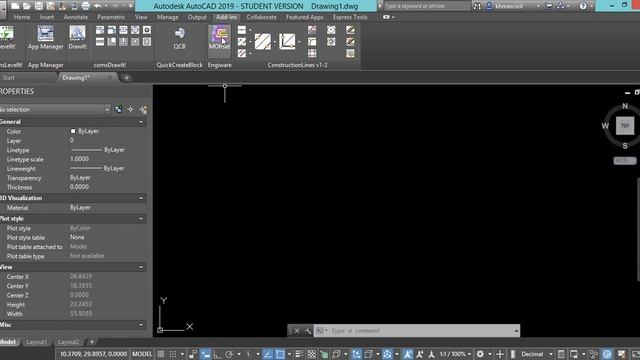Open the WCS dropdown below the ViewCube
The image size is (640, 360).
pos(624,160)
